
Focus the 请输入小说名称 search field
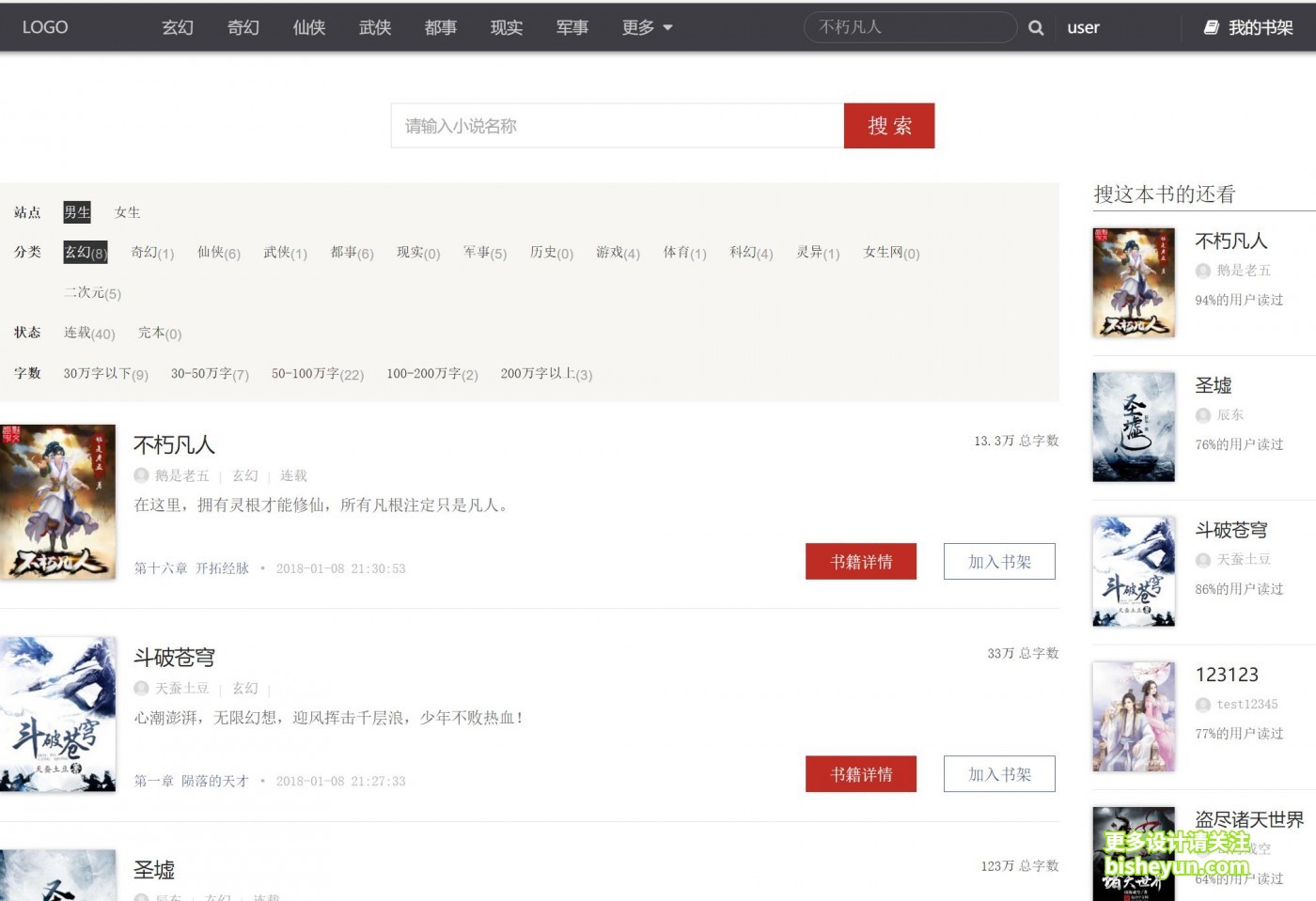[618, 126]
